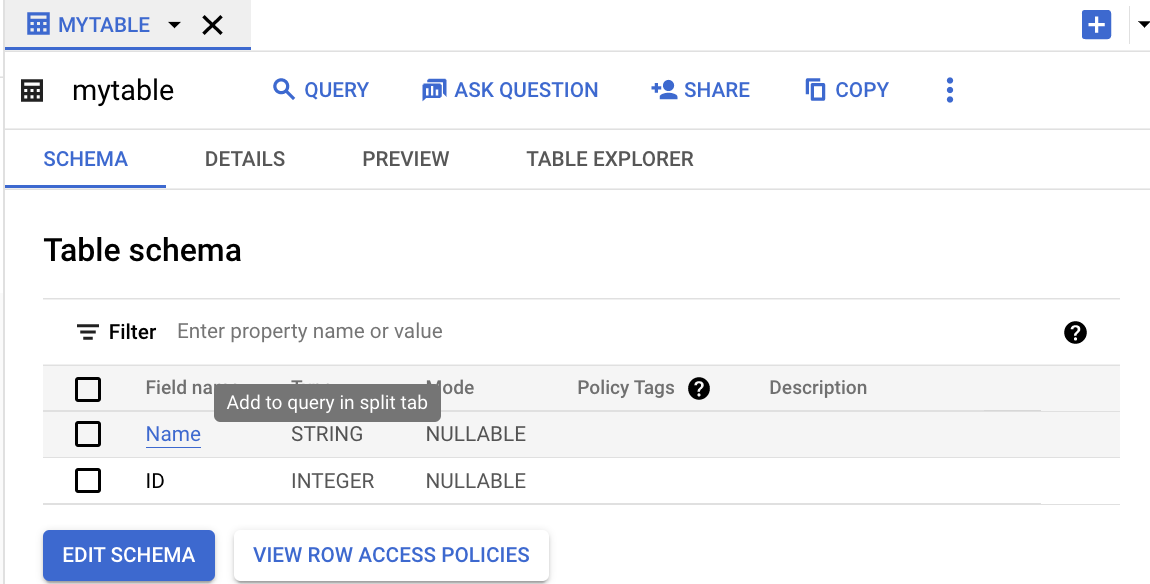
Task: Check the select-all fields checkbox
Action: click(87, 389)
